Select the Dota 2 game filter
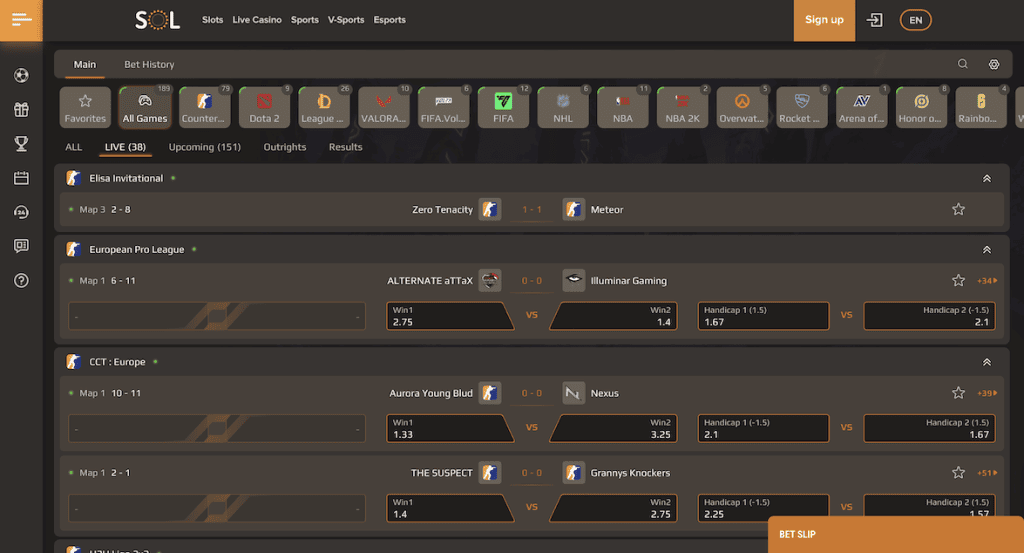This screenshot has height=553, width=1024. point(264,107)
